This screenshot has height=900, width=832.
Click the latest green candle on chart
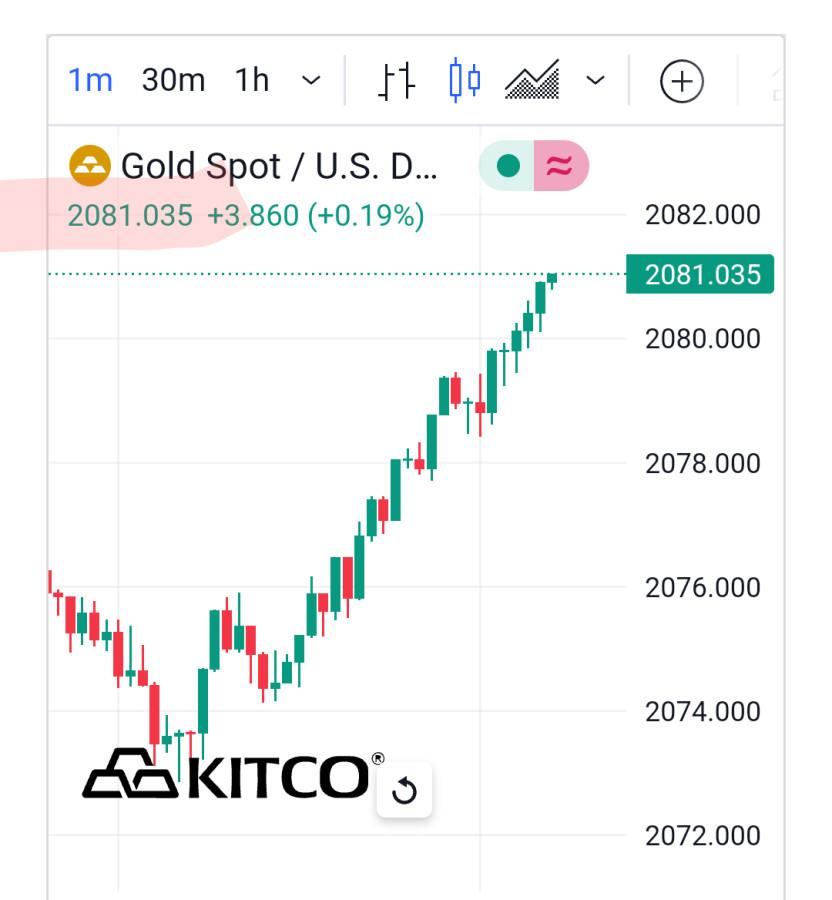click(552, 278)
